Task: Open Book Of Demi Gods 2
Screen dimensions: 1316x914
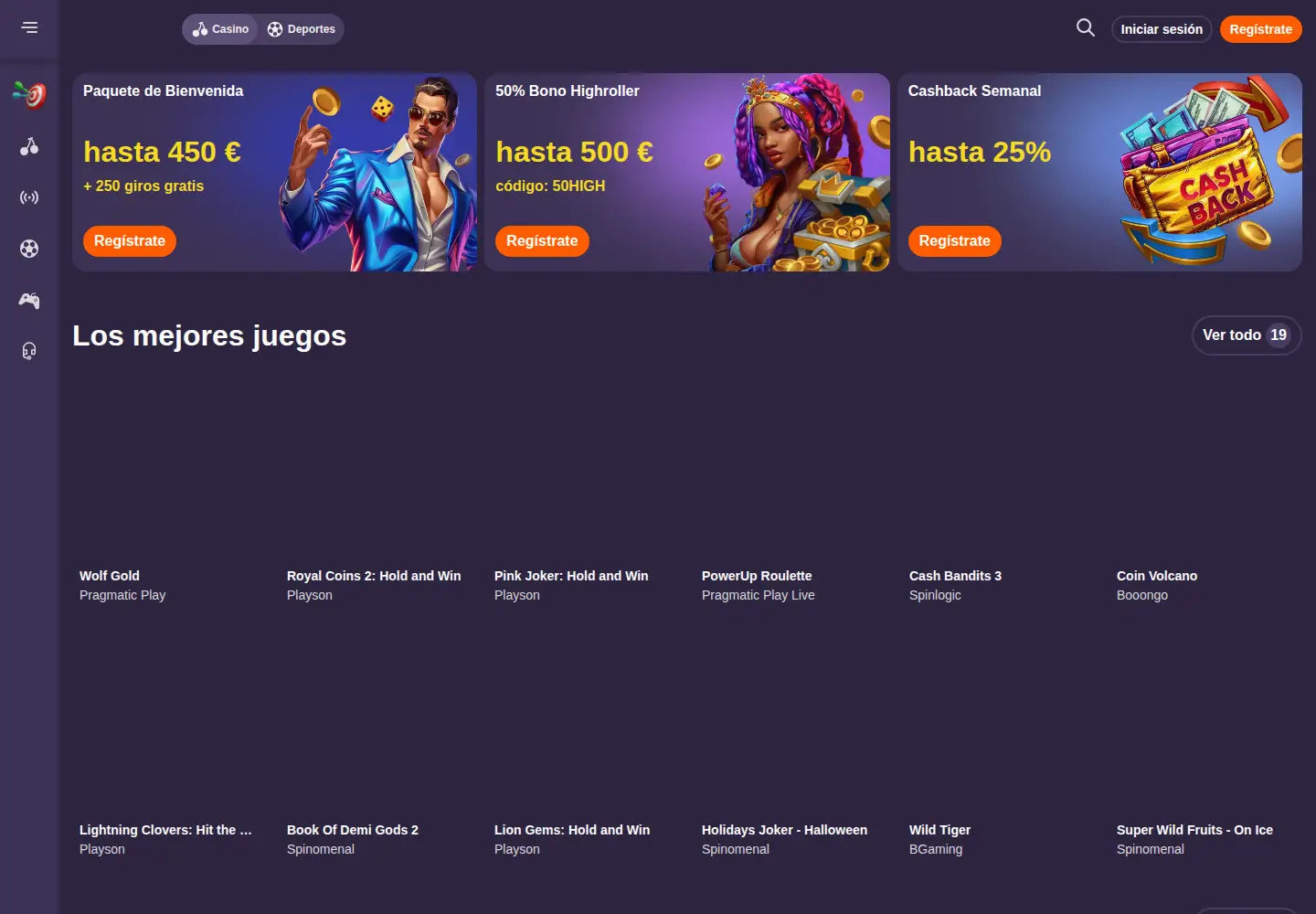Action: coord(353,830)
